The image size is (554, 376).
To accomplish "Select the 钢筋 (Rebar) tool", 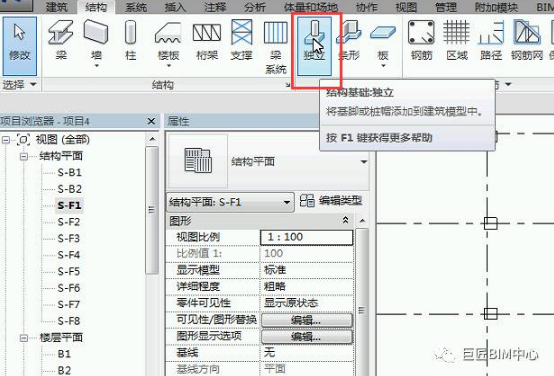I will click(421, 41).
